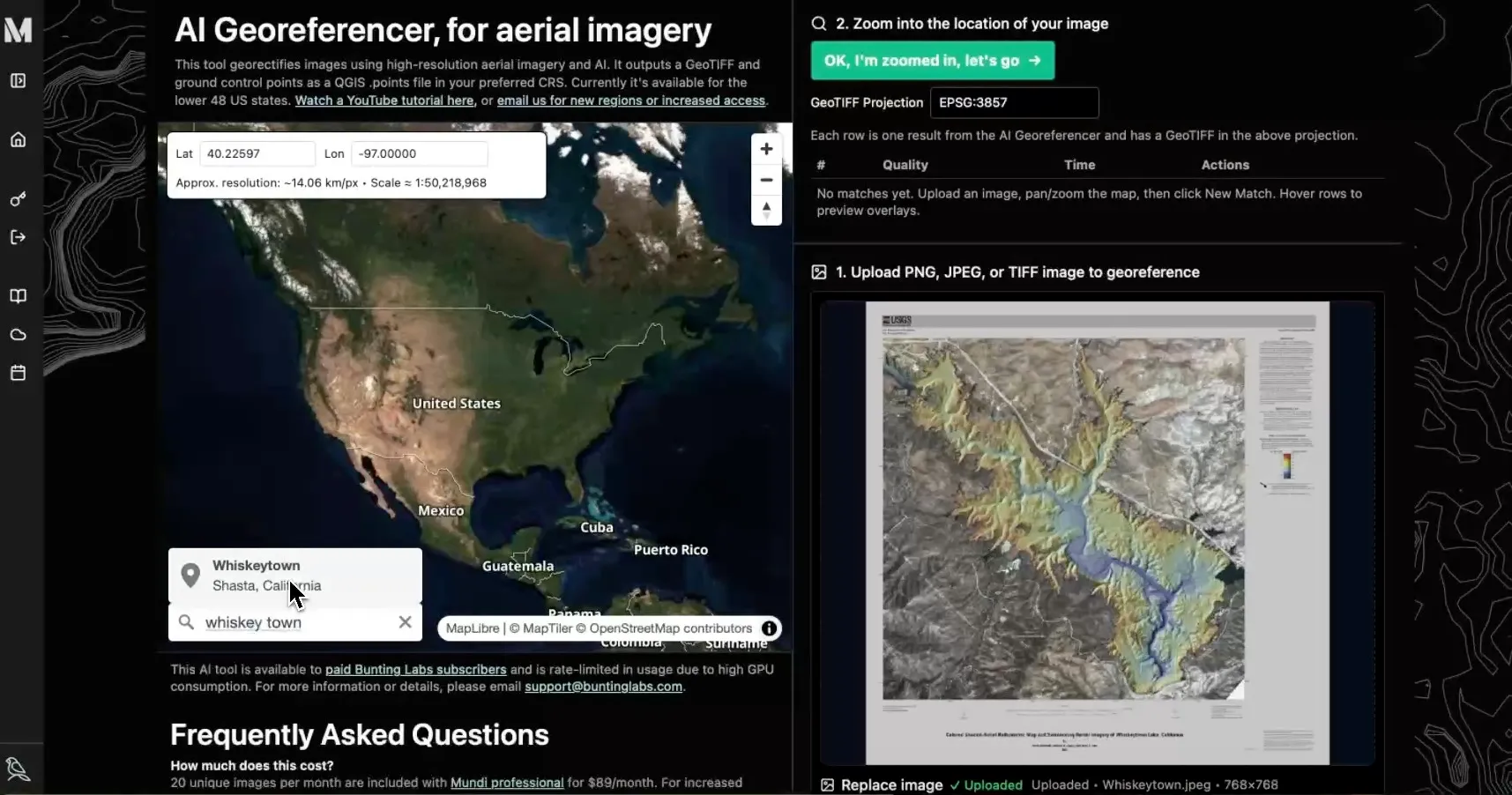The height and width of the screenshot is (795, 1512).
Task: Click How much does this cost? question
Action: [252, 766]
